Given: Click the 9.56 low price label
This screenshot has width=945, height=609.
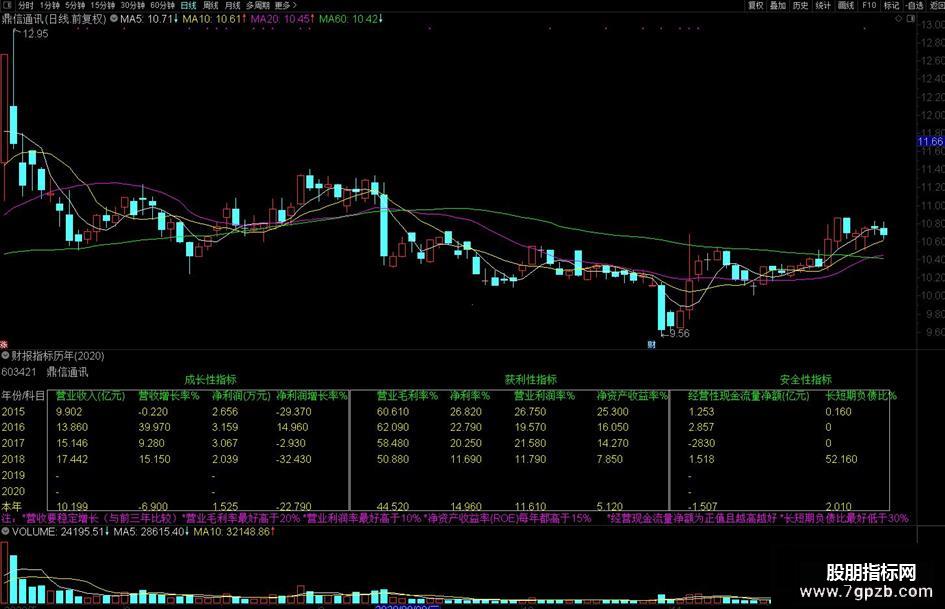Looking at the screenshot, I should (x=679, y=333).
